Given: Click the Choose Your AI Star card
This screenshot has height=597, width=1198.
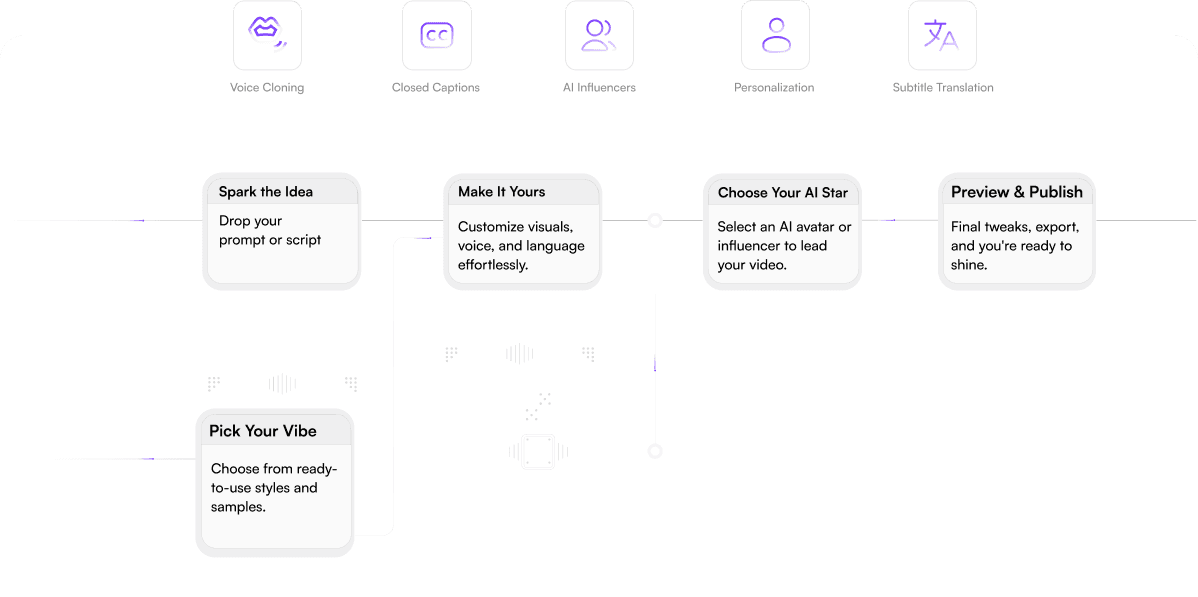Looking at the screenshot, I should [782, 232].
